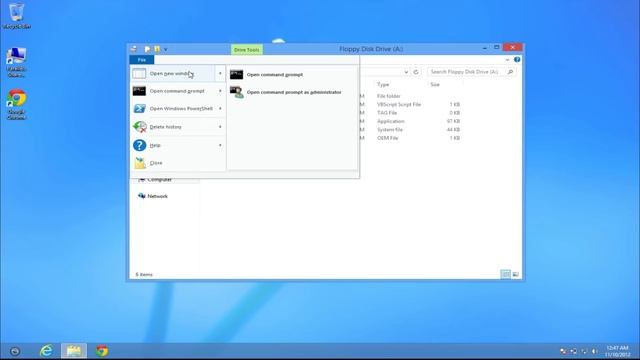The image size is (640, 360).
Task: Click the Size column header
Action: point(435,84)
